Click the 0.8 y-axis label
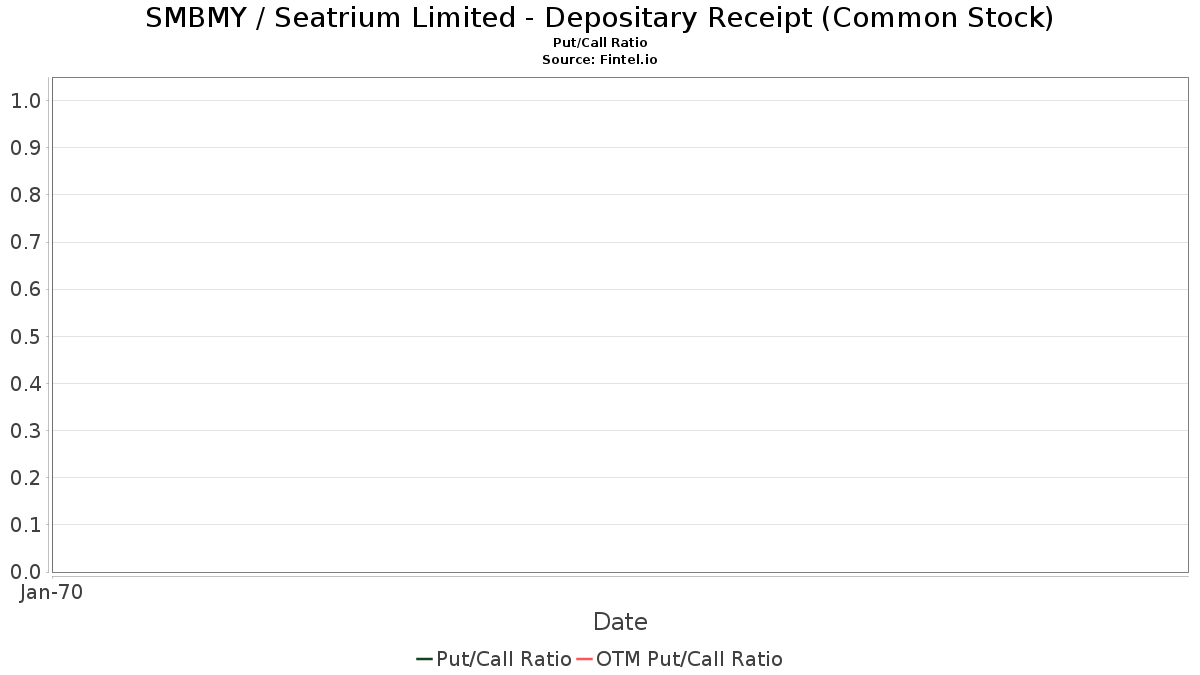 pyautogui.click(x=26, y=194)
